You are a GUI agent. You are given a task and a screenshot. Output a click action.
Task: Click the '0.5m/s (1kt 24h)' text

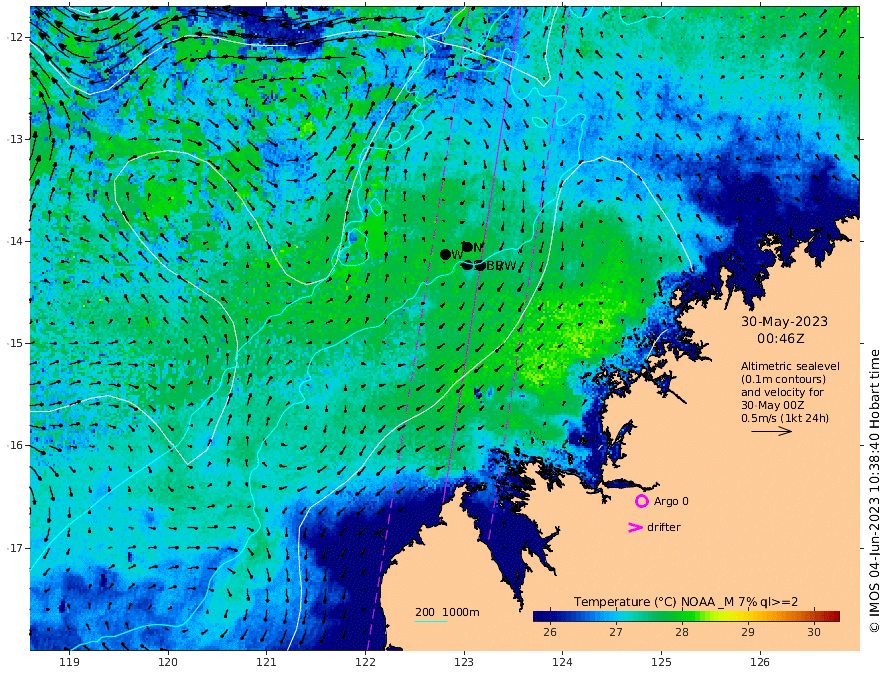click(x=785, y=418)
